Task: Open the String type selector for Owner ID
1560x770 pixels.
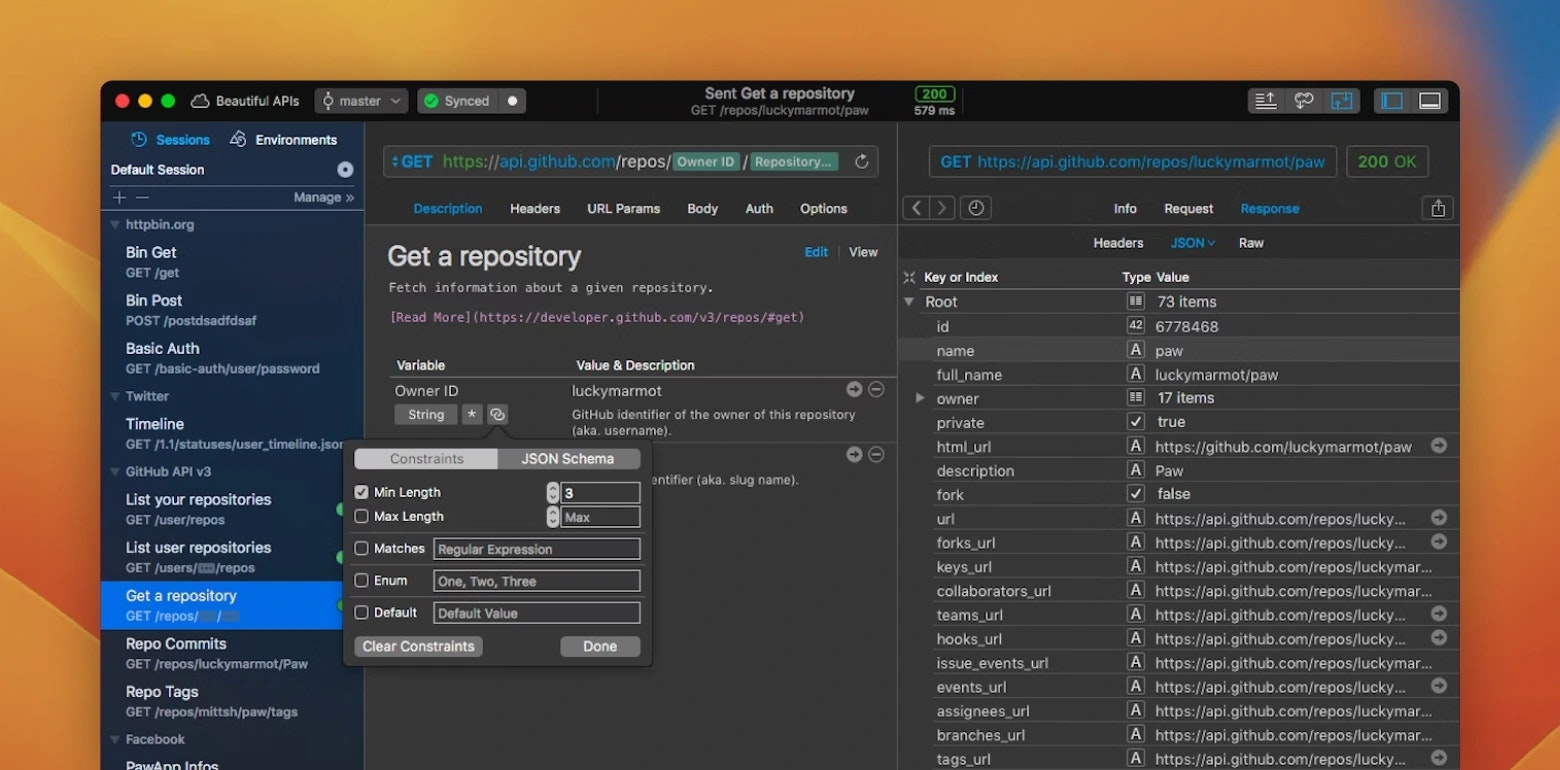Action: [x=426, y=414]
